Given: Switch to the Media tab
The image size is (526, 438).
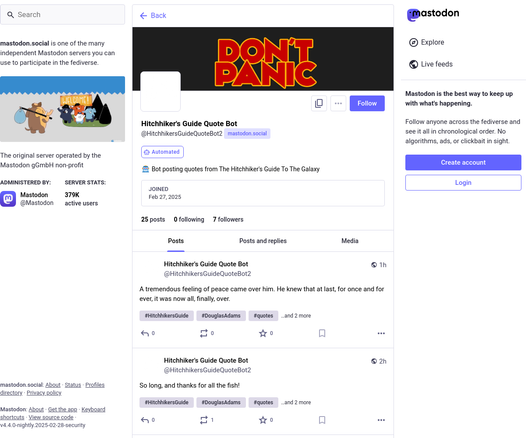Looking at the screenshot, I should [x=350, y=241].
